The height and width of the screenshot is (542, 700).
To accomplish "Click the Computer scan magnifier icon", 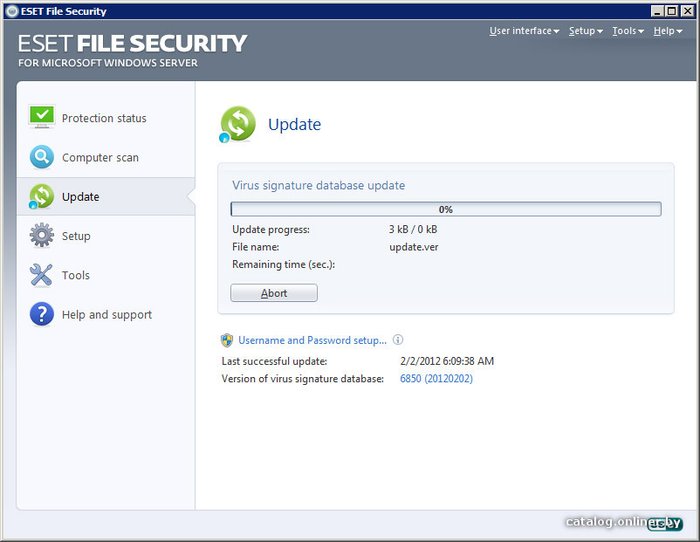I will 41,157.
